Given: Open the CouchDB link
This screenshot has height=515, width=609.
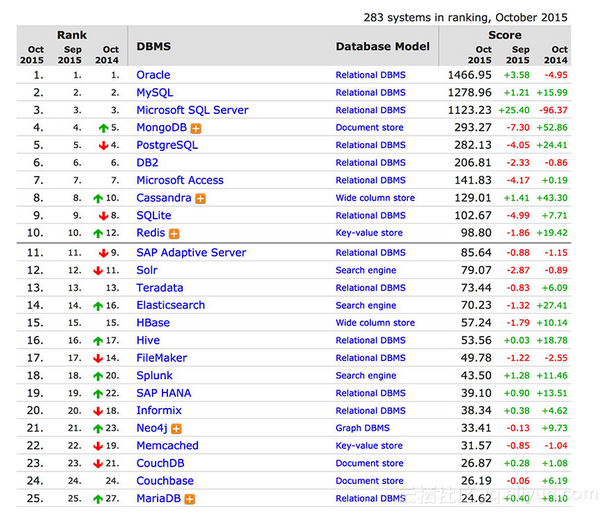Looking at the screenshot, I should tap(160, 463).
